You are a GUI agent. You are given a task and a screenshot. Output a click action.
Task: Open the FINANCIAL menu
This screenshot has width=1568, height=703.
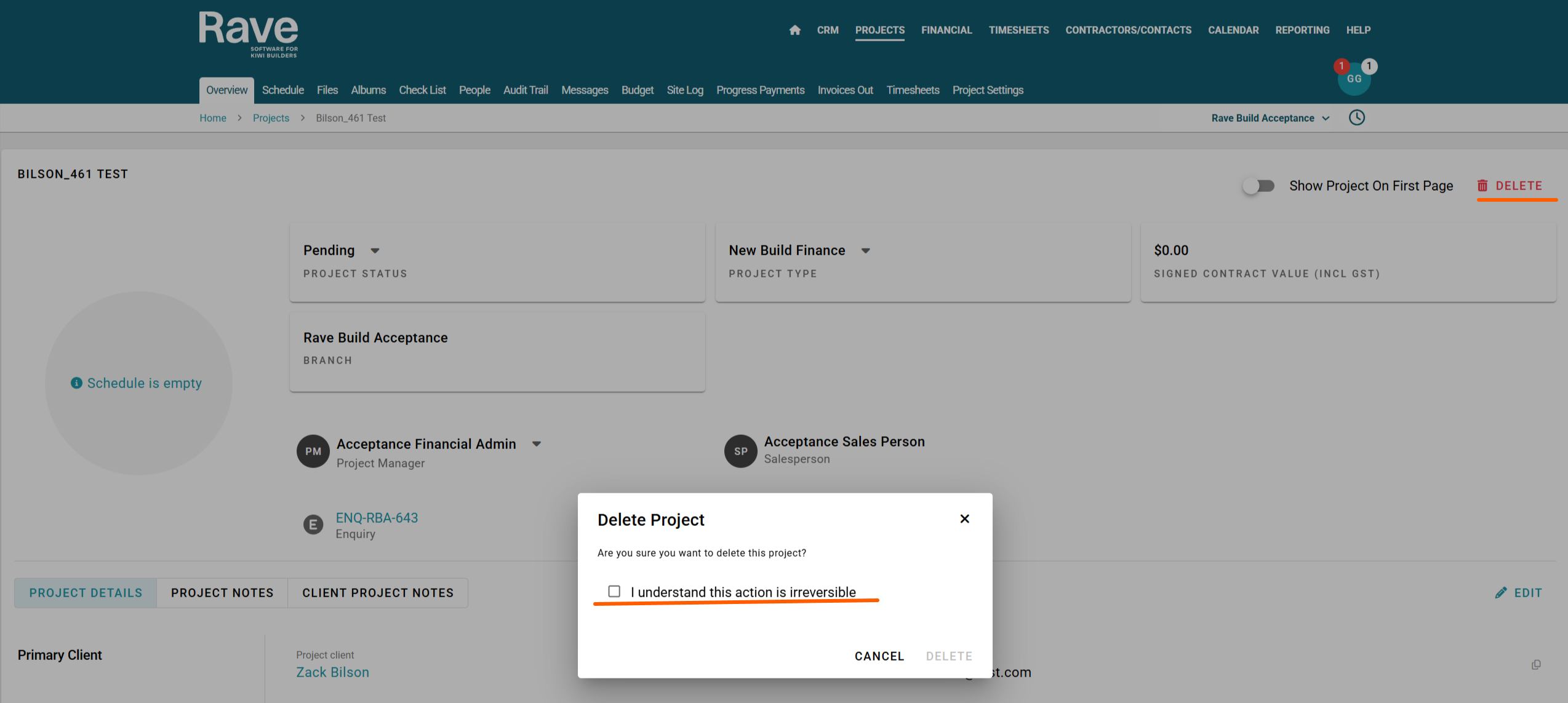coord(946,30)
